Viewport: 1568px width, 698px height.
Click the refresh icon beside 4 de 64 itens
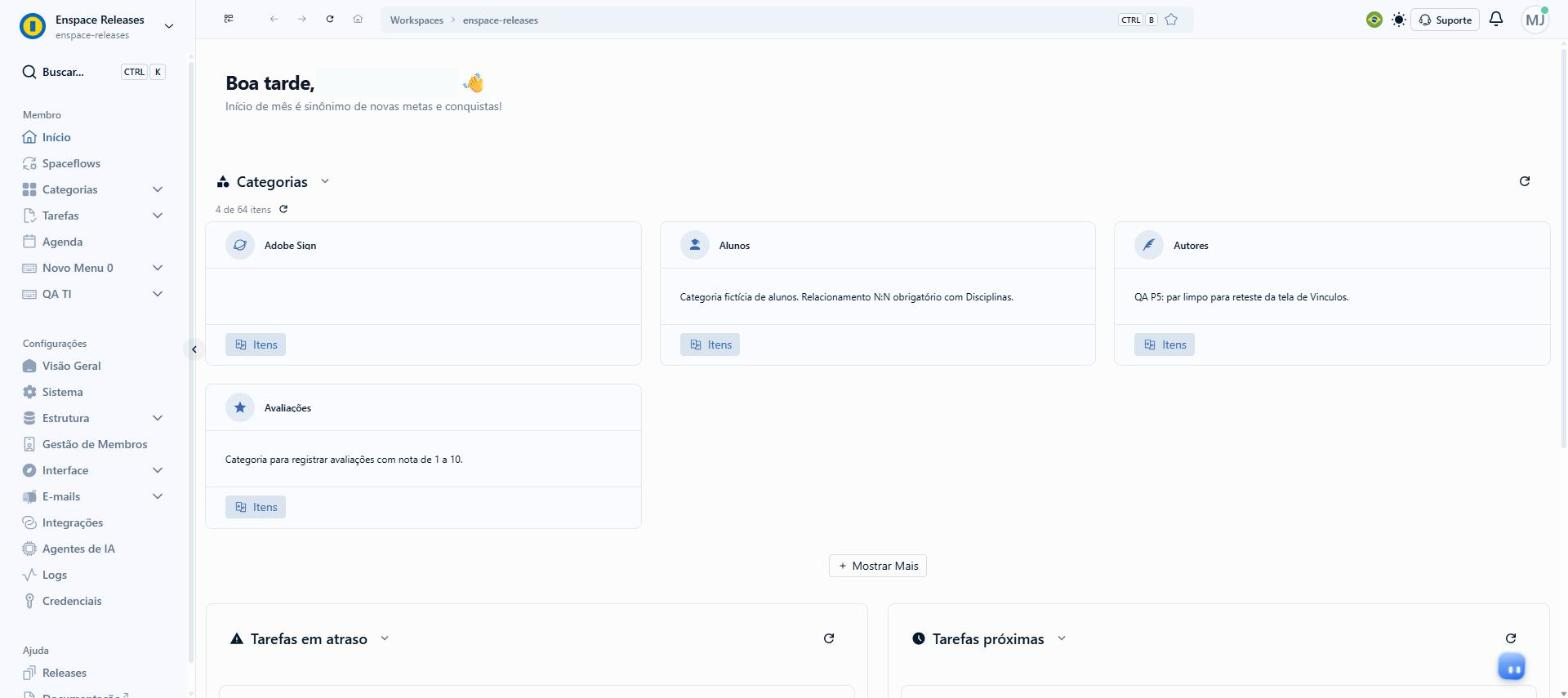tap(284, 209)
